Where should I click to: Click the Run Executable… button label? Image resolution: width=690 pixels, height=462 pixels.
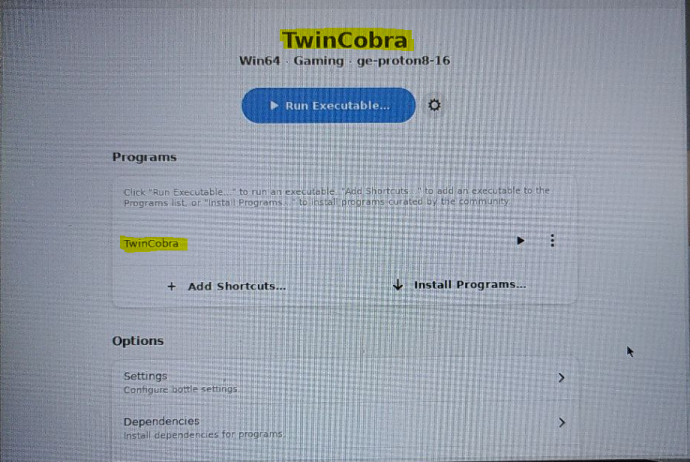[x=338, y=106]
